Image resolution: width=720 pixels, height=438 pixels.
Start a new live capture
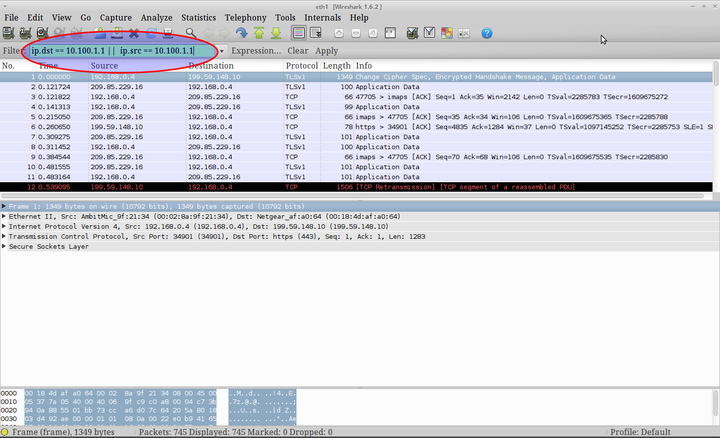(42, 33)
